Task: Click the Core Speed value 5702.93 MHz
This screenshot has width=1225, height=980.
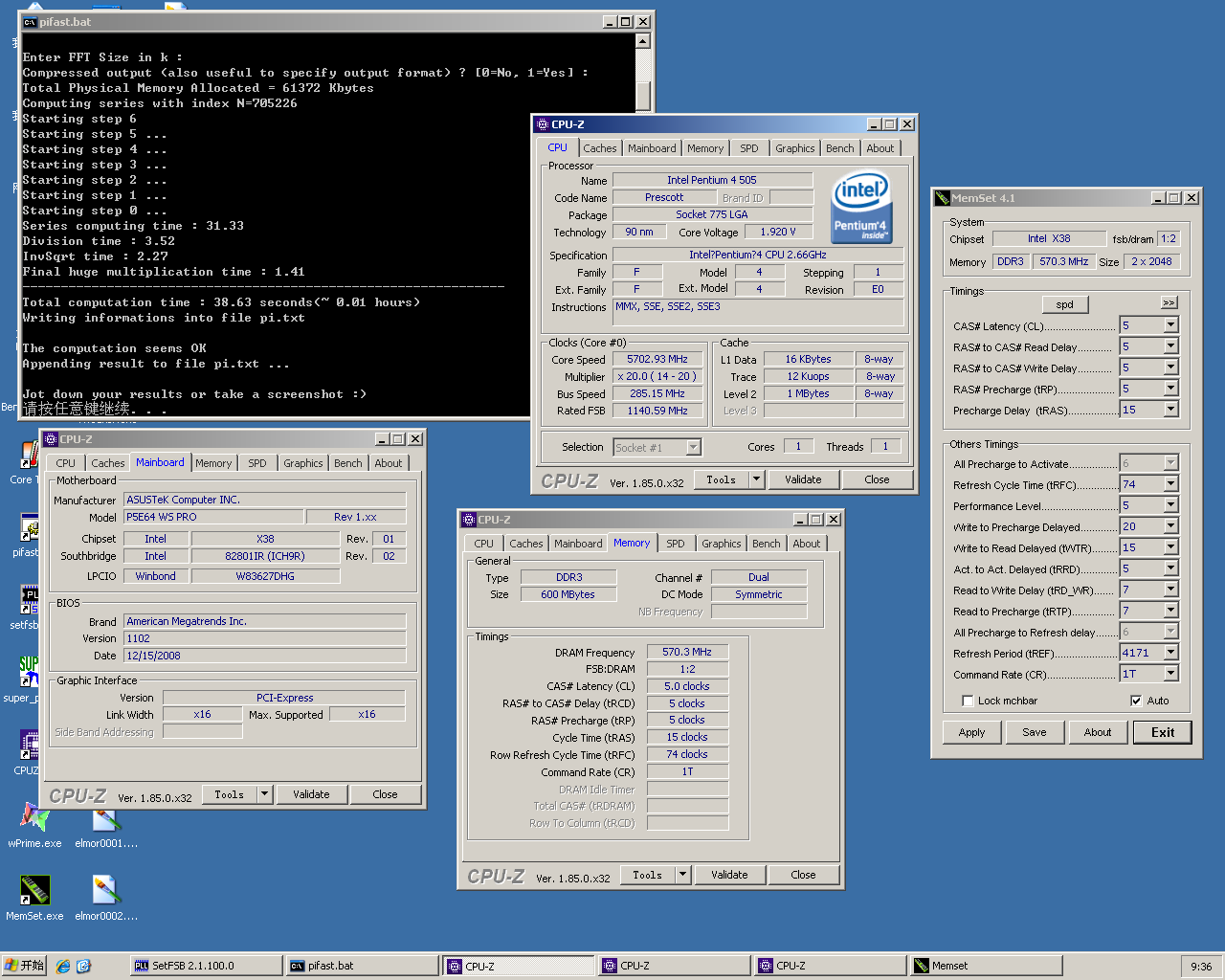Action: pos(657,360)
